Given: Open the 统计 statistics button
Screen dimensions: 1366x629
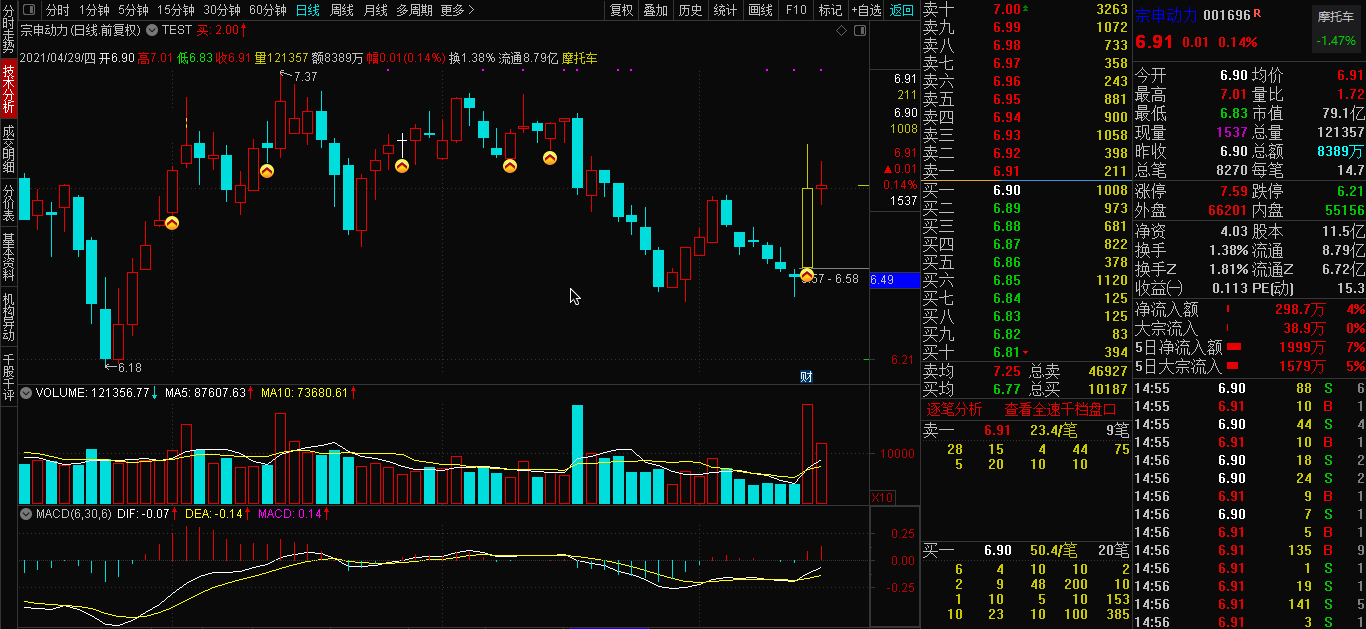Looking at the screenshot, I should click(725, 10).
